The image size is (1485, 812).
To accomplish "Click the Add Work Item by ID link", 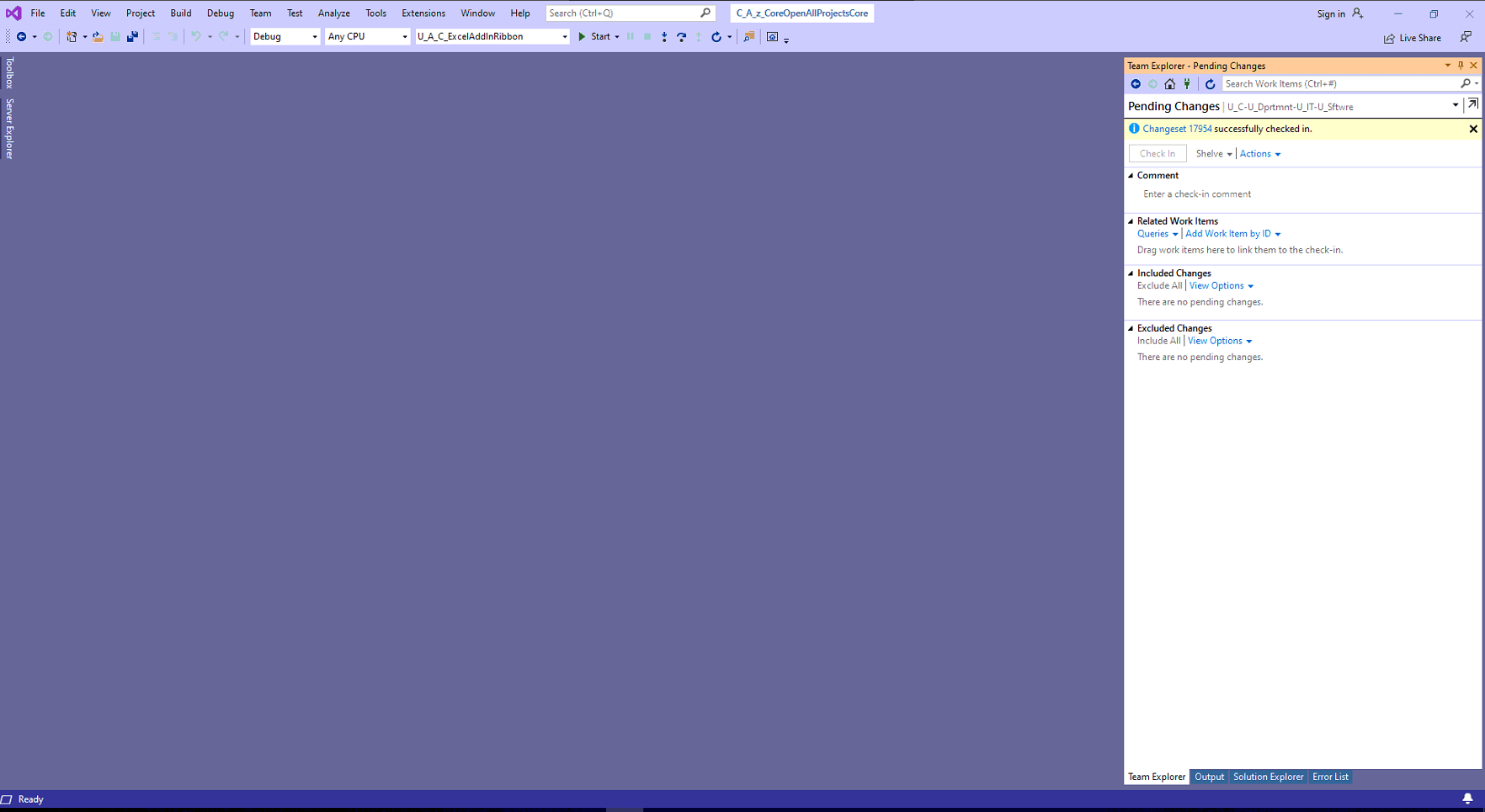I will pyautogui.click(x=1228, y=233).
